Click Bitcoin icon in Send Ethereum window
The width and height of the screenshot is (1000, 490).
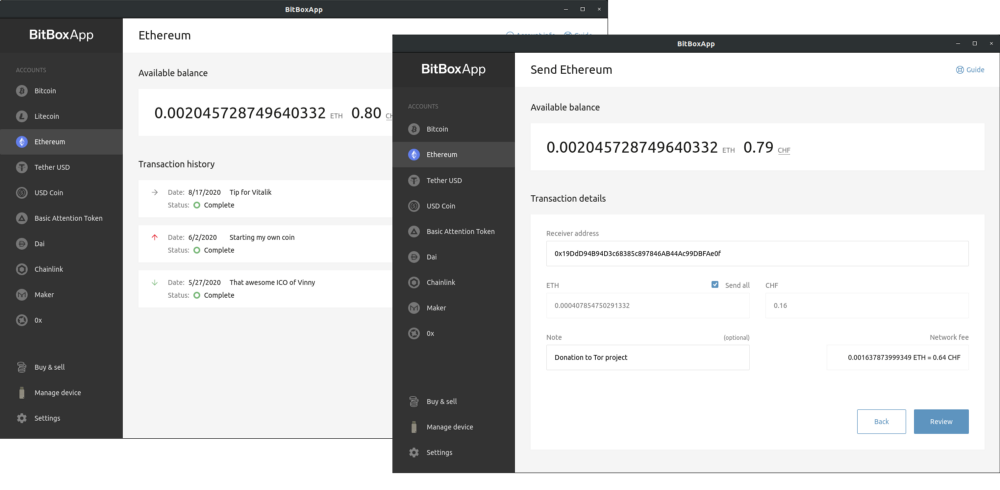tap(414, 129)
